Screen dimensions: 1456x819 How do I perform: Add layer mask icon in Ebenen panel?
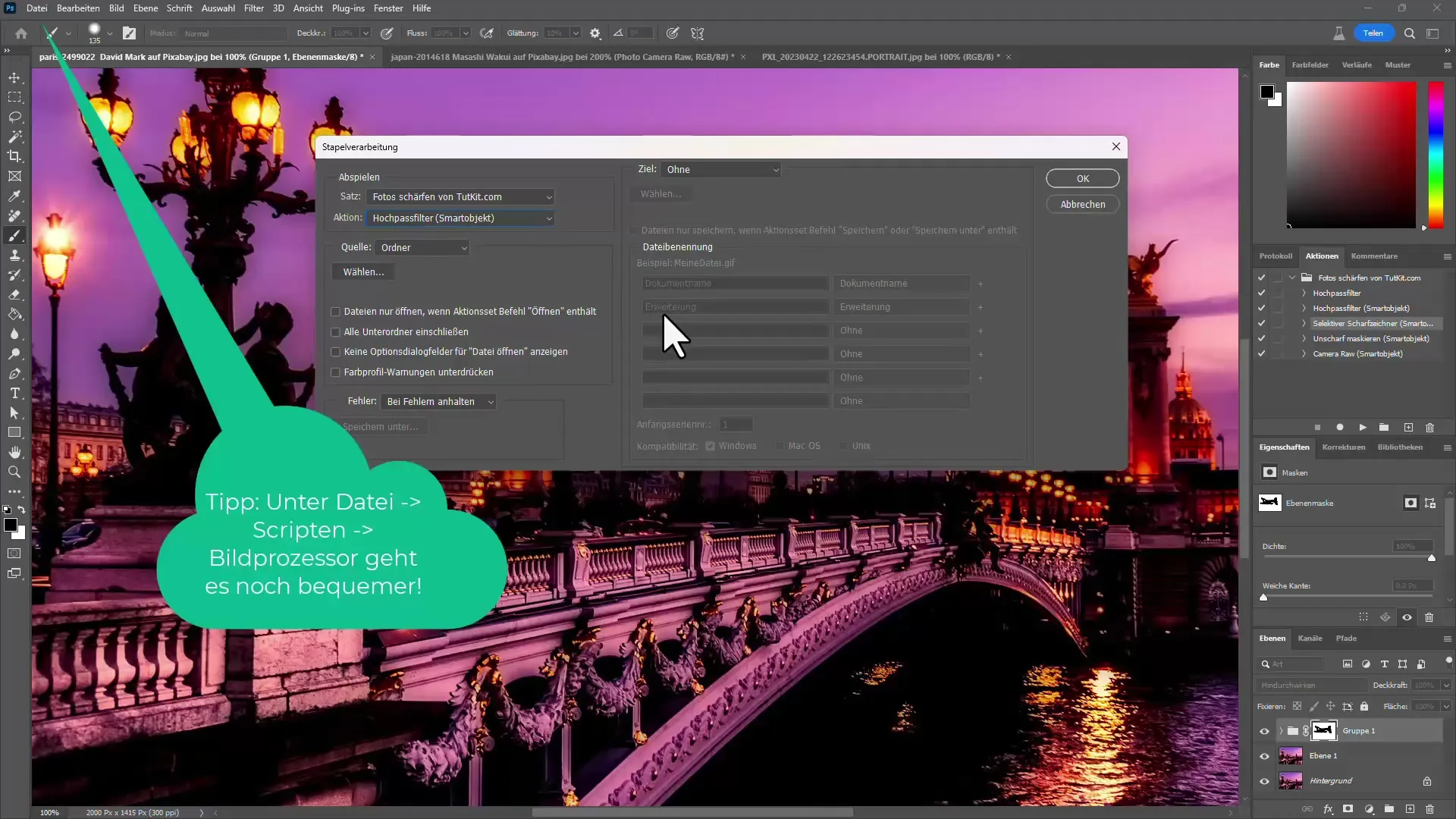click(x=1348, y=809)
